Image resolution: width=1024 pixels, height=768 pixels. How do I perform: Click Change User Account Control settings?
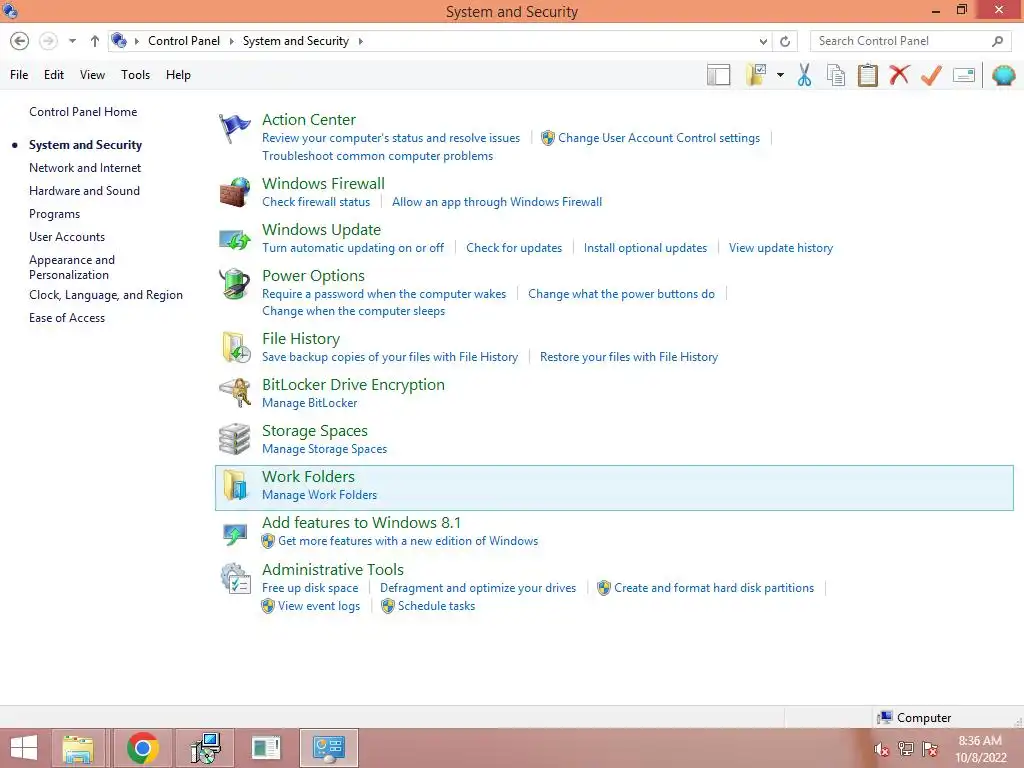[659, 138]
